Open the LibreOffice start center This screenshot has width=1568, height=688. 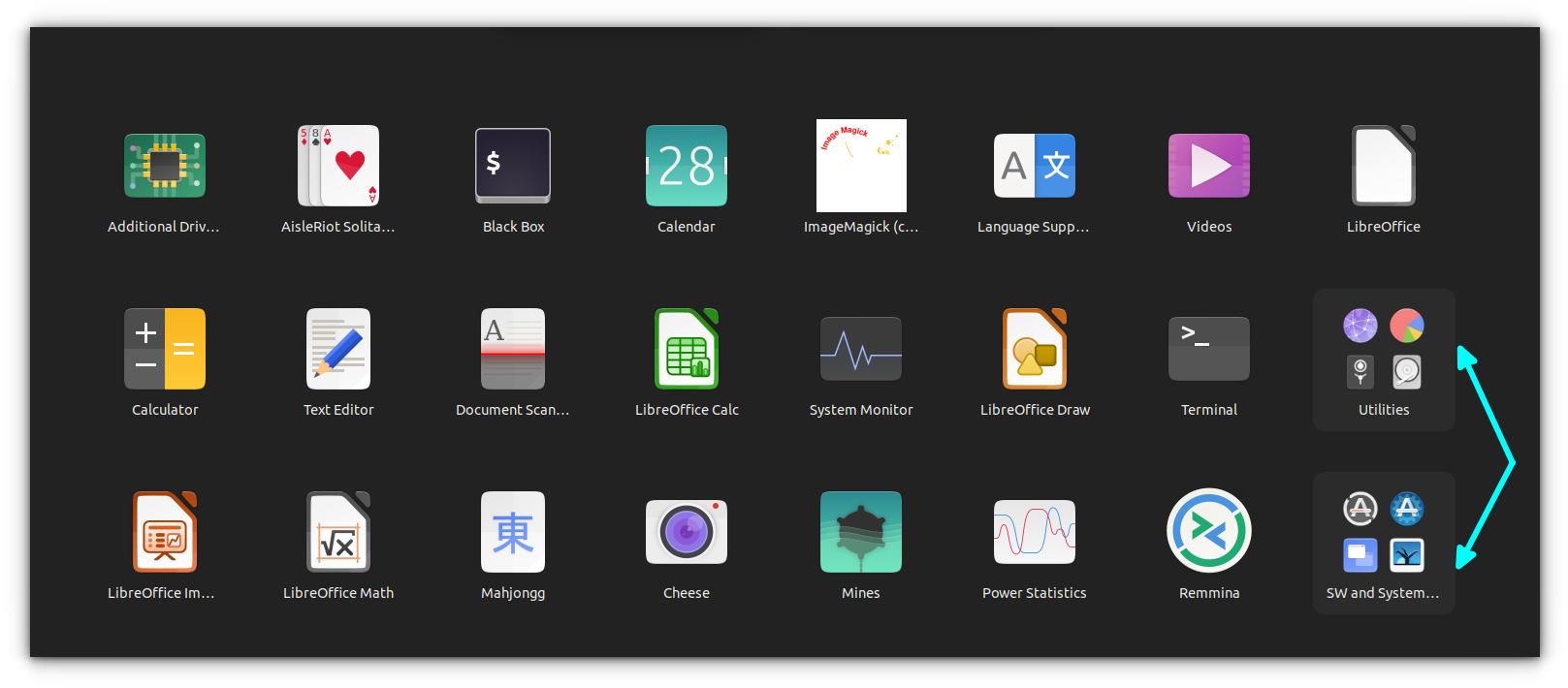pos(1384,166)
